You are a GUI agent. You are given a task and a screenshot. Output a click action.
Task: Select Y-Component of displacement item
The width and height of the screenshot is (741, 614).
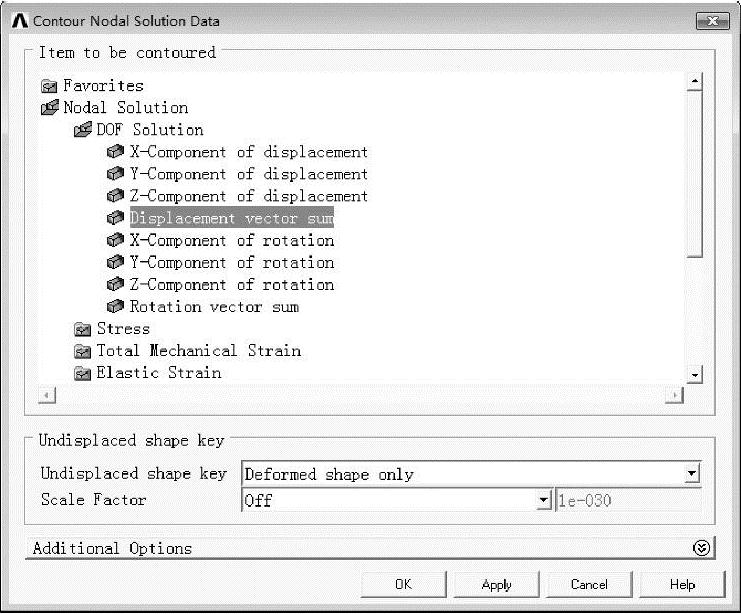coord(249,174)
